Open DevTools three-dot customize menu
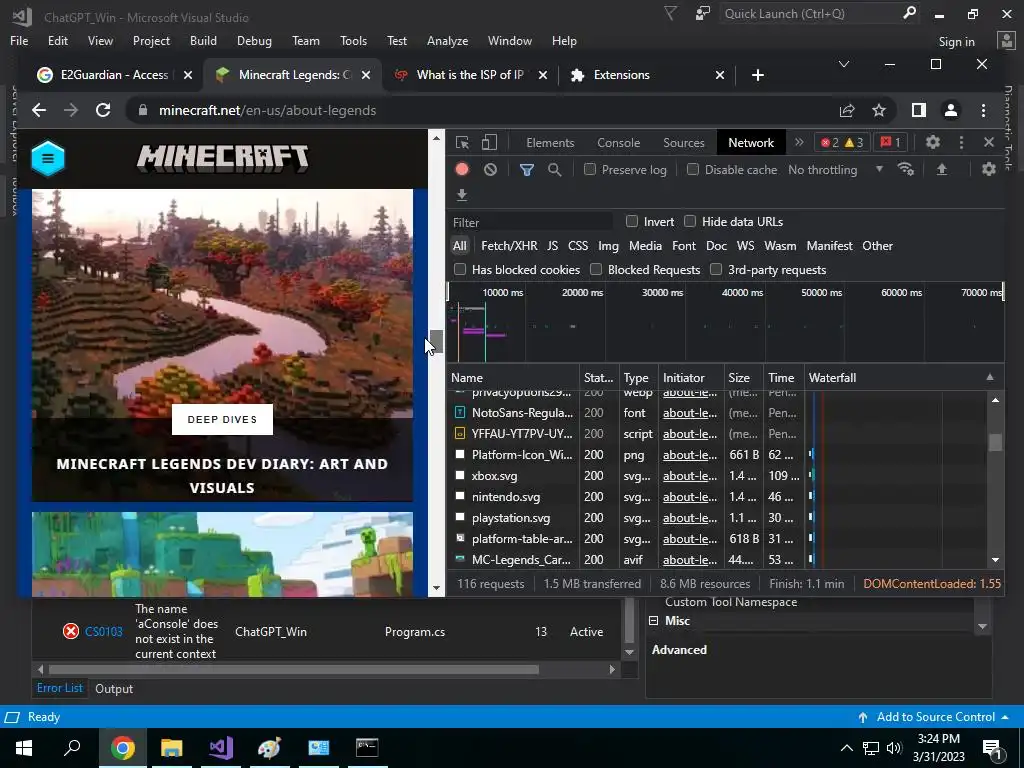1024x768 pixels. point(961,142)
